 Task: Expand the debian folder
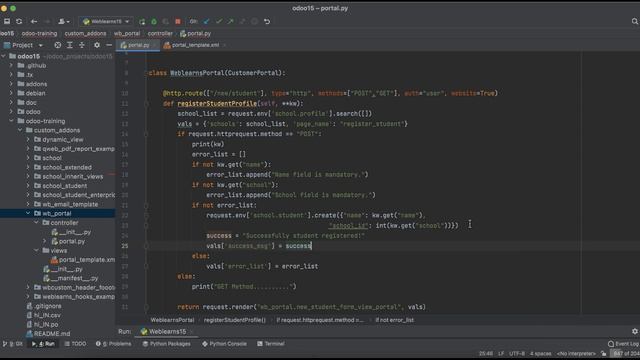pyautogui.click(x=11, y=93)
